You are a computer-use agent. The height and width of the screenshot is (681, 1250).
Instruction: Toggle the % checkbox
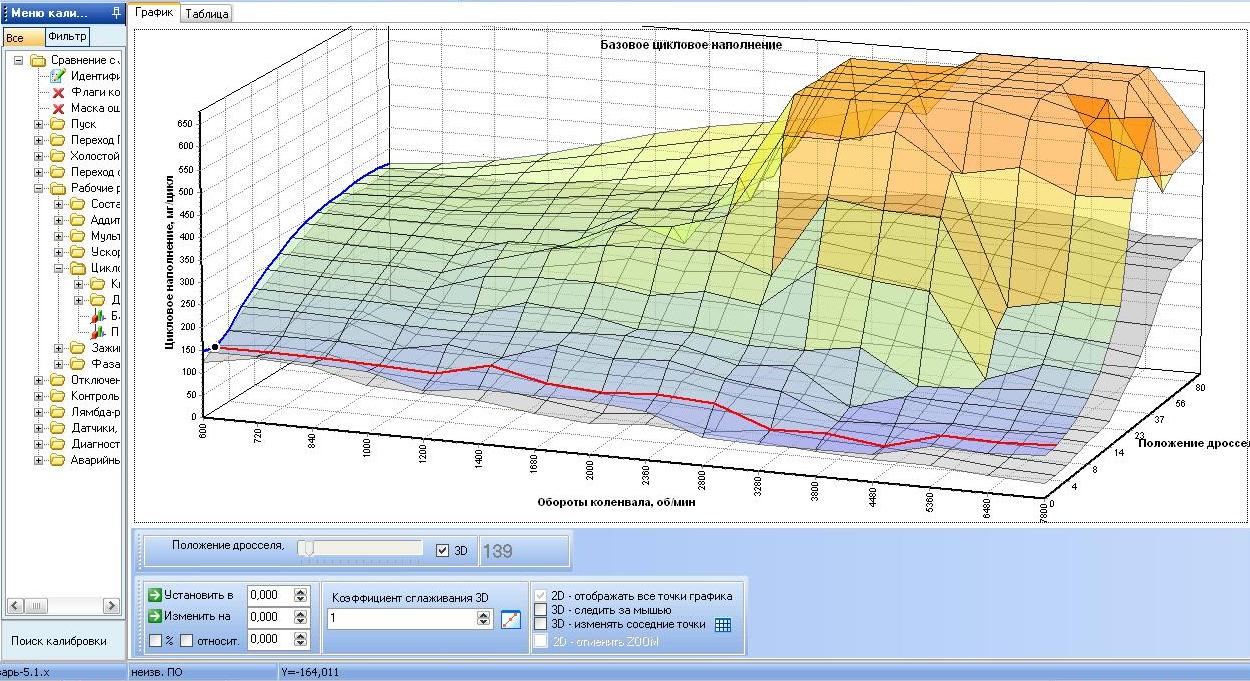click(x=155, y=640)
